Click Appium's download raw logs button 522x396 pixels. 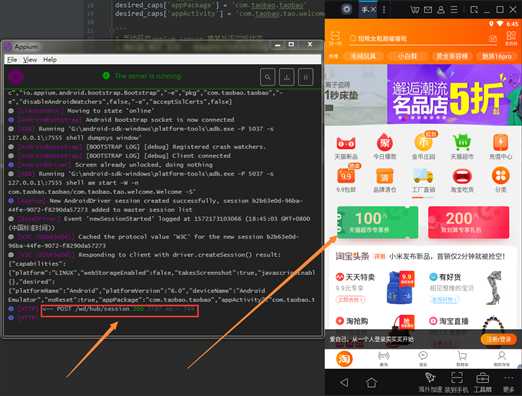[x=286, y=77]
